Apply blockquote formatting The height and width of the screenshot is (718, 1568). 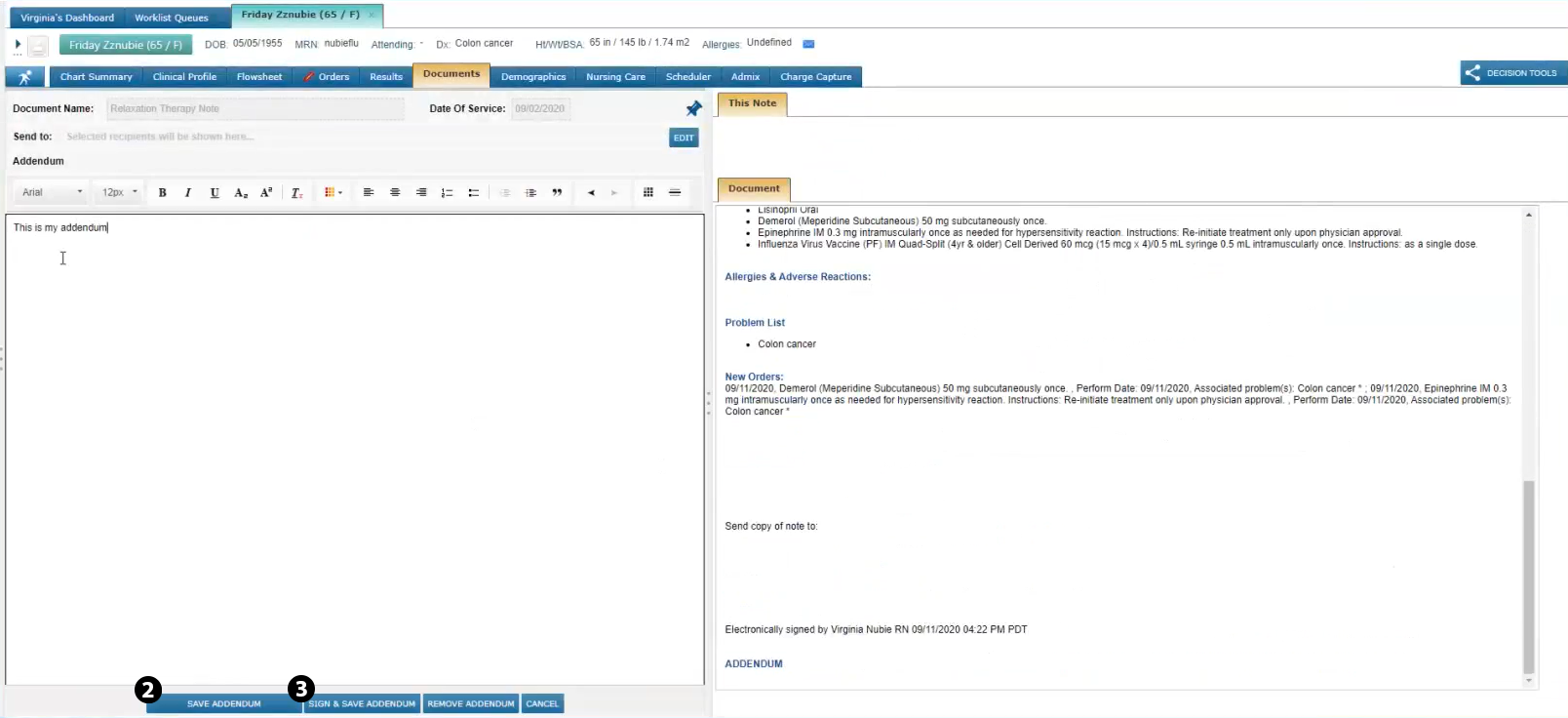pyautogui.click(x=557, y=193)
